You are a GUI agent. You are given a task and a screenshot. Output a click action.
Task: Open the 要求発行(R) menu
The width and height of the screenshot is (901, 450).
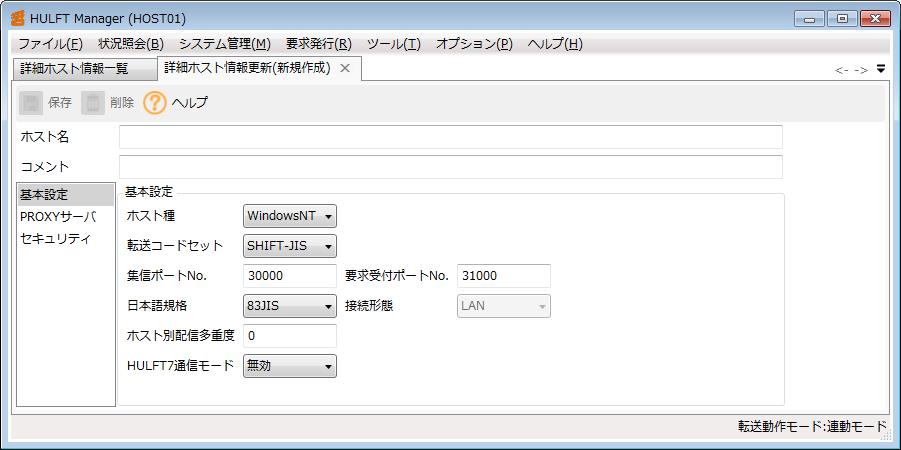(x=318, y=44)
